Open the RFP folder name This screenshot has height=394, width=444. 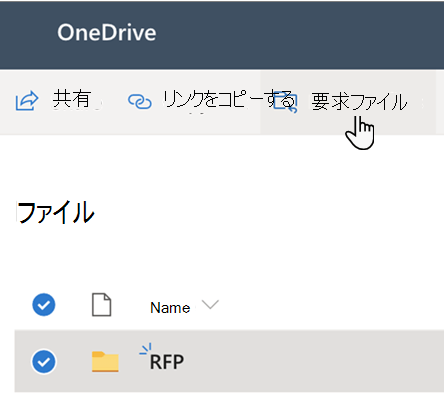tap(167, 362)
